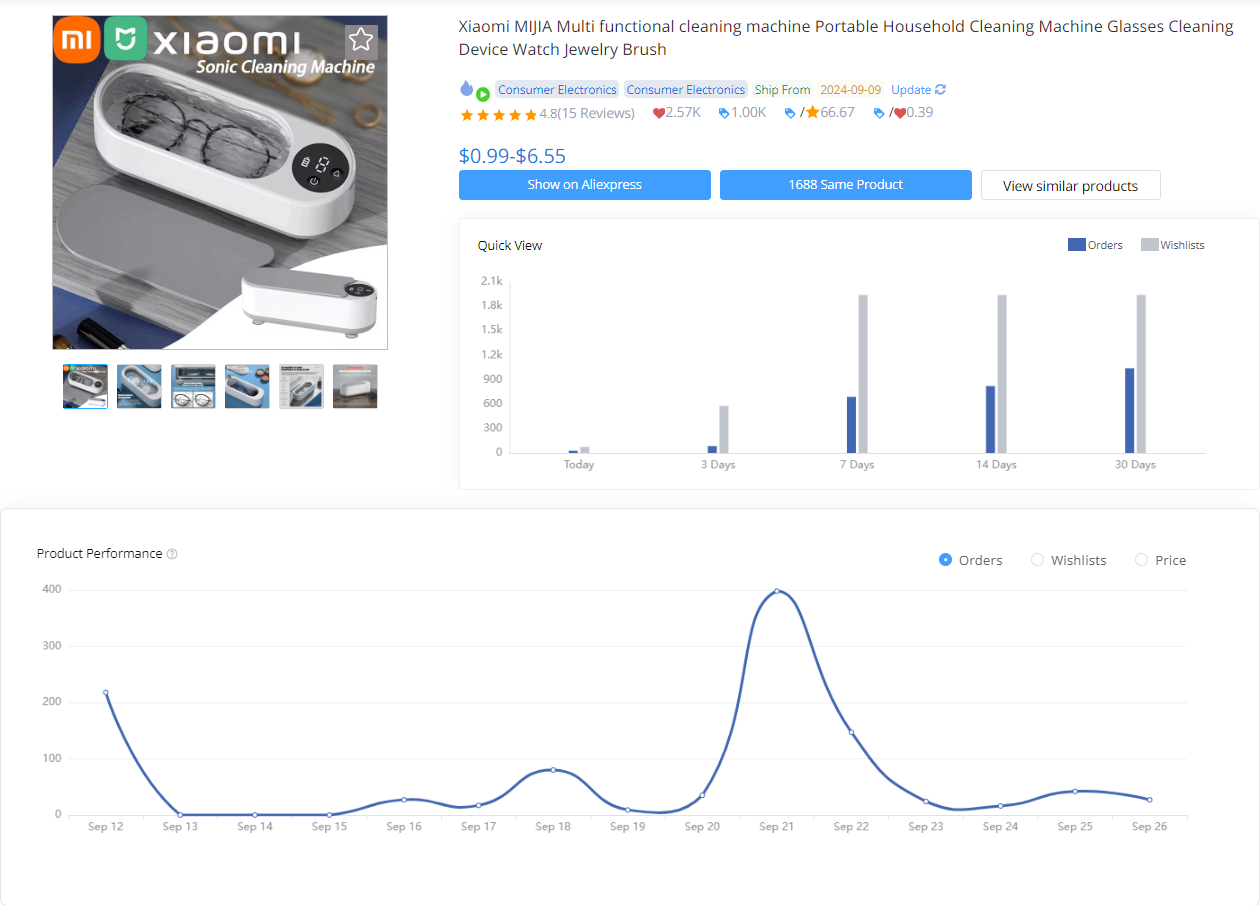Open the sixth product thumbnail

coord(355,386)
